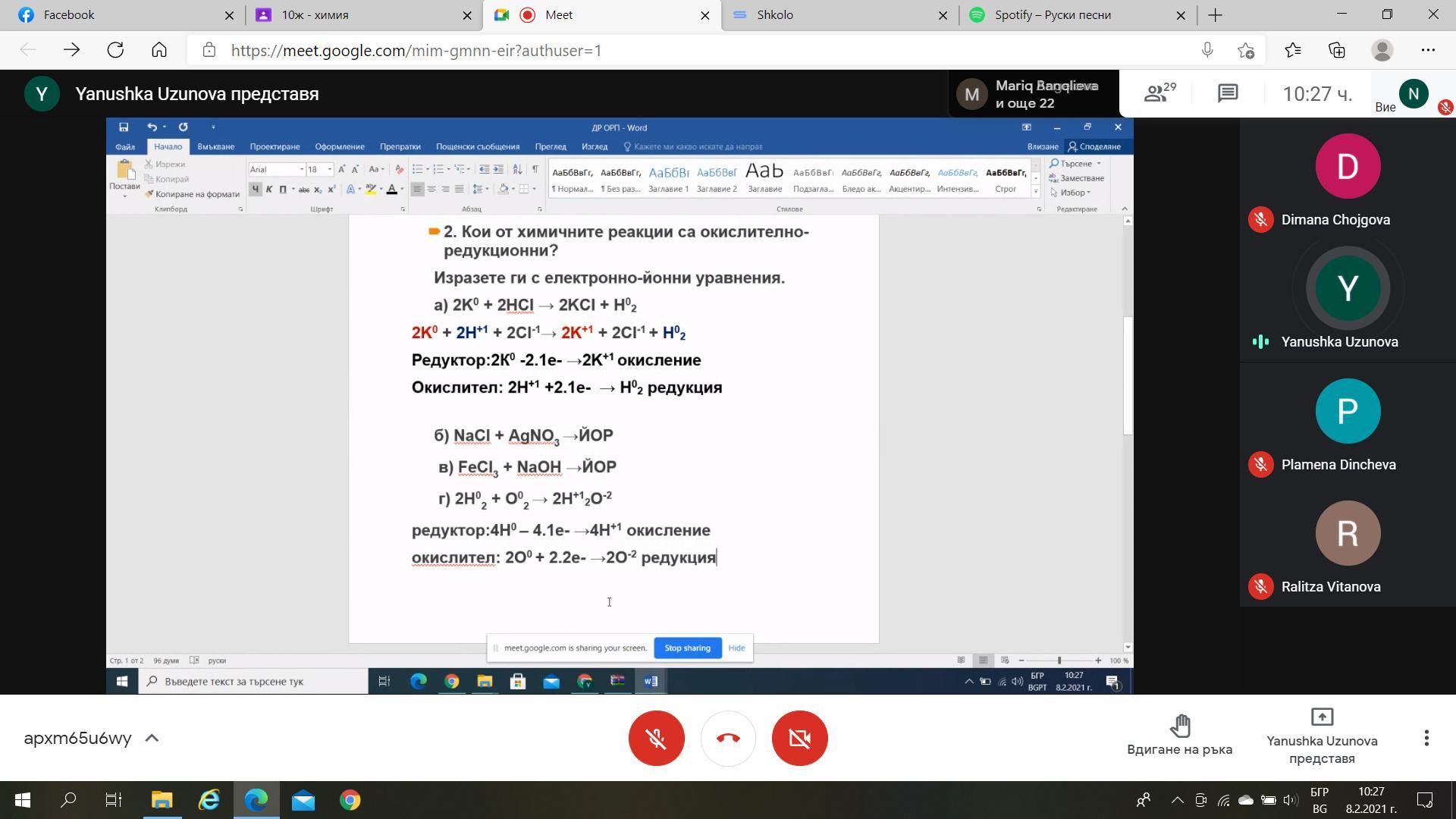Screen dimensions: 1456x819
Task: Click the raise hand icon
Action: [x=1179, y=726]
